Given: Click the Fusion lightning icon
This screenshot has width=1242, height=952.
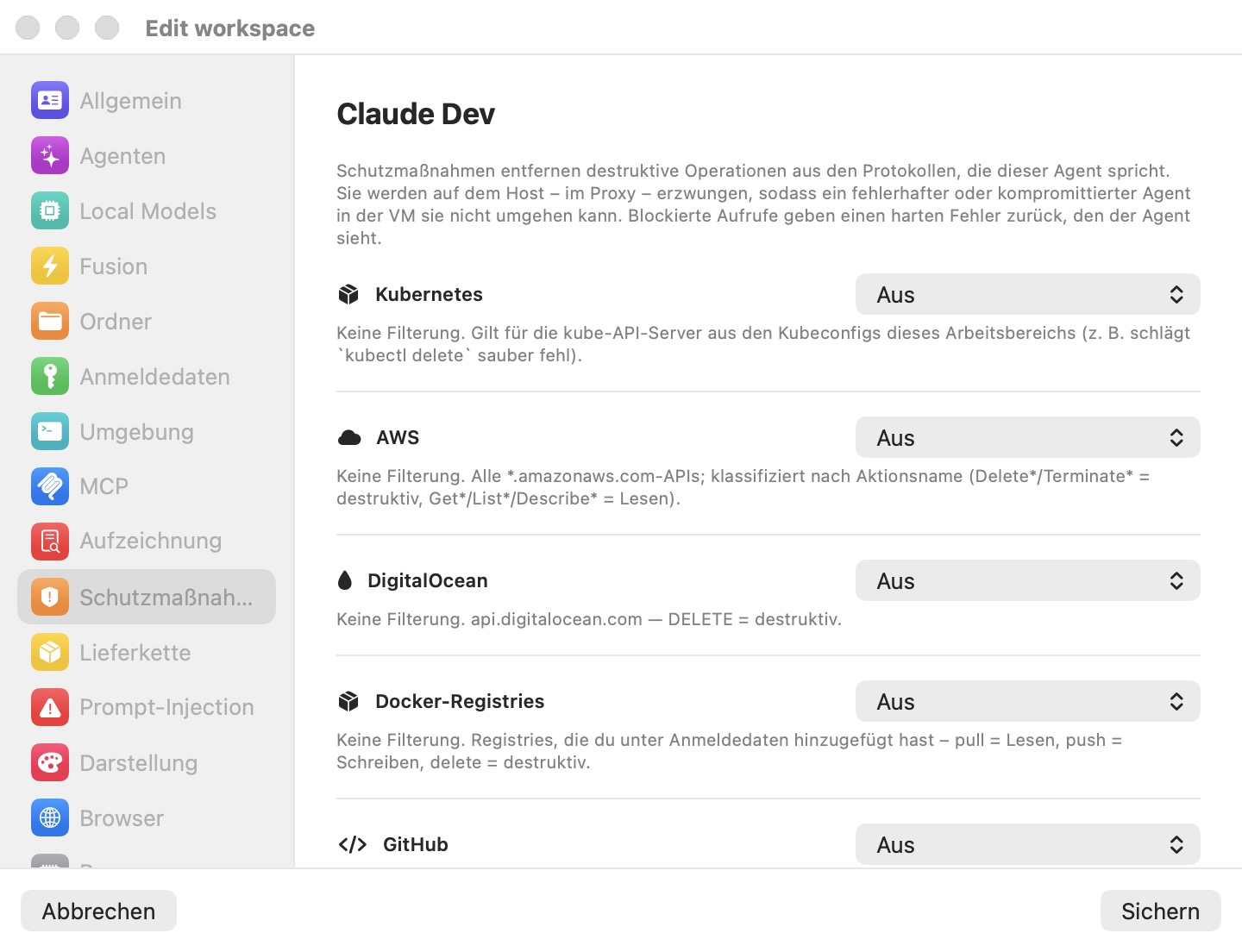Looking at the screenshot, I should [50, 266].
